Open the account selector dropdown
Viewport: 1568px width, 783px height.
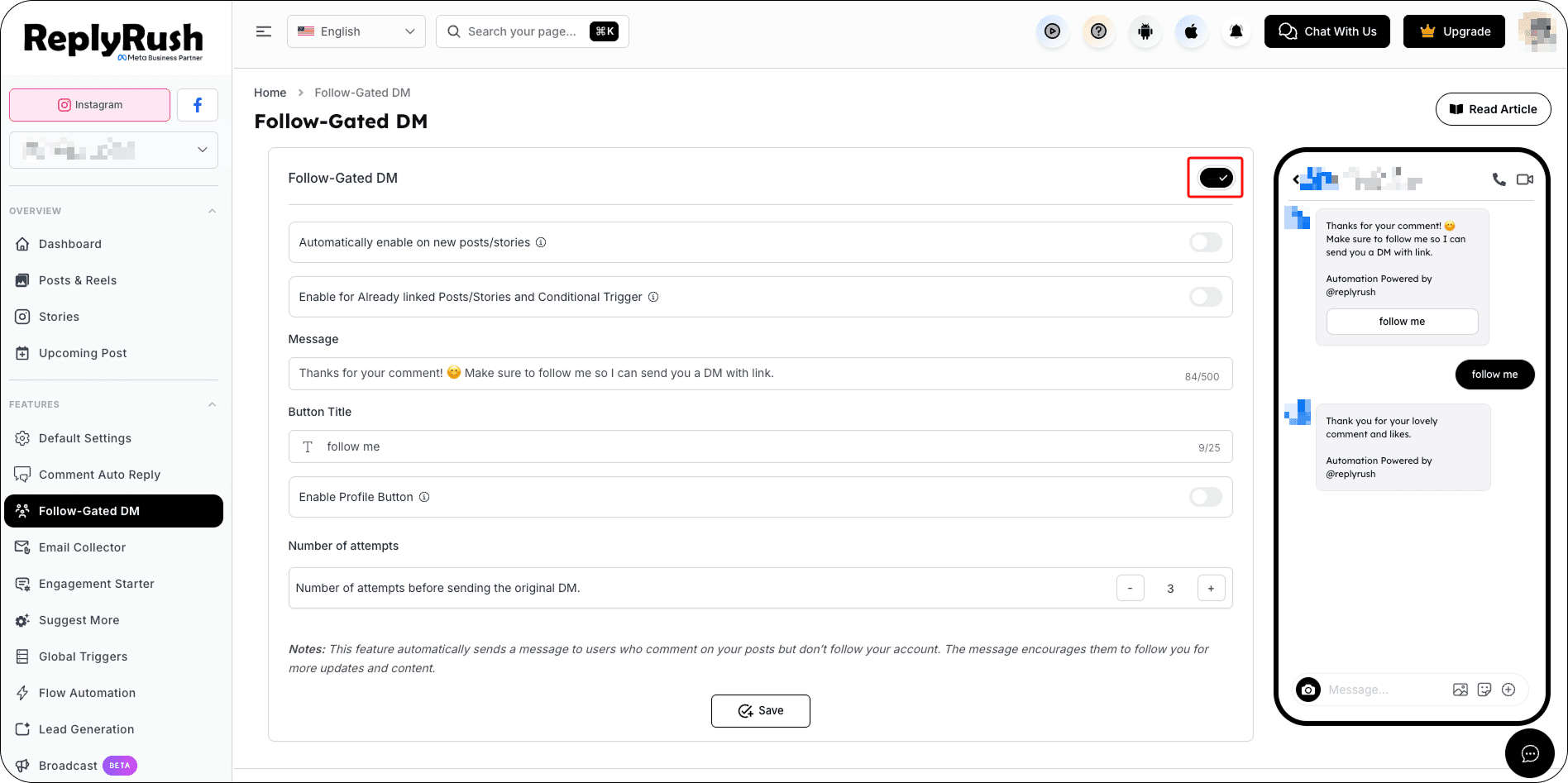pyautogui.click(x=113, y=150)
